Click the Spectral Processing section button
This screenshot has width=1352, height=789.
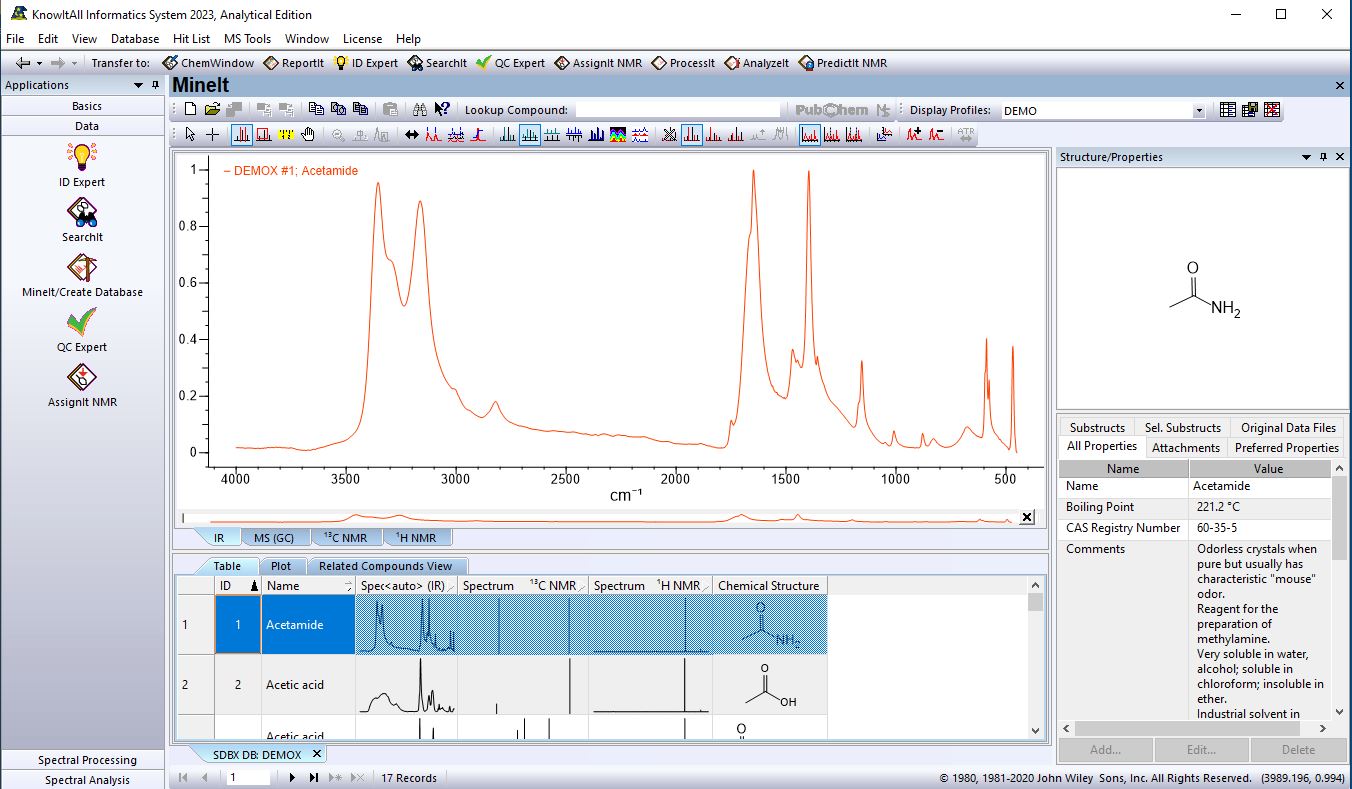87,760
